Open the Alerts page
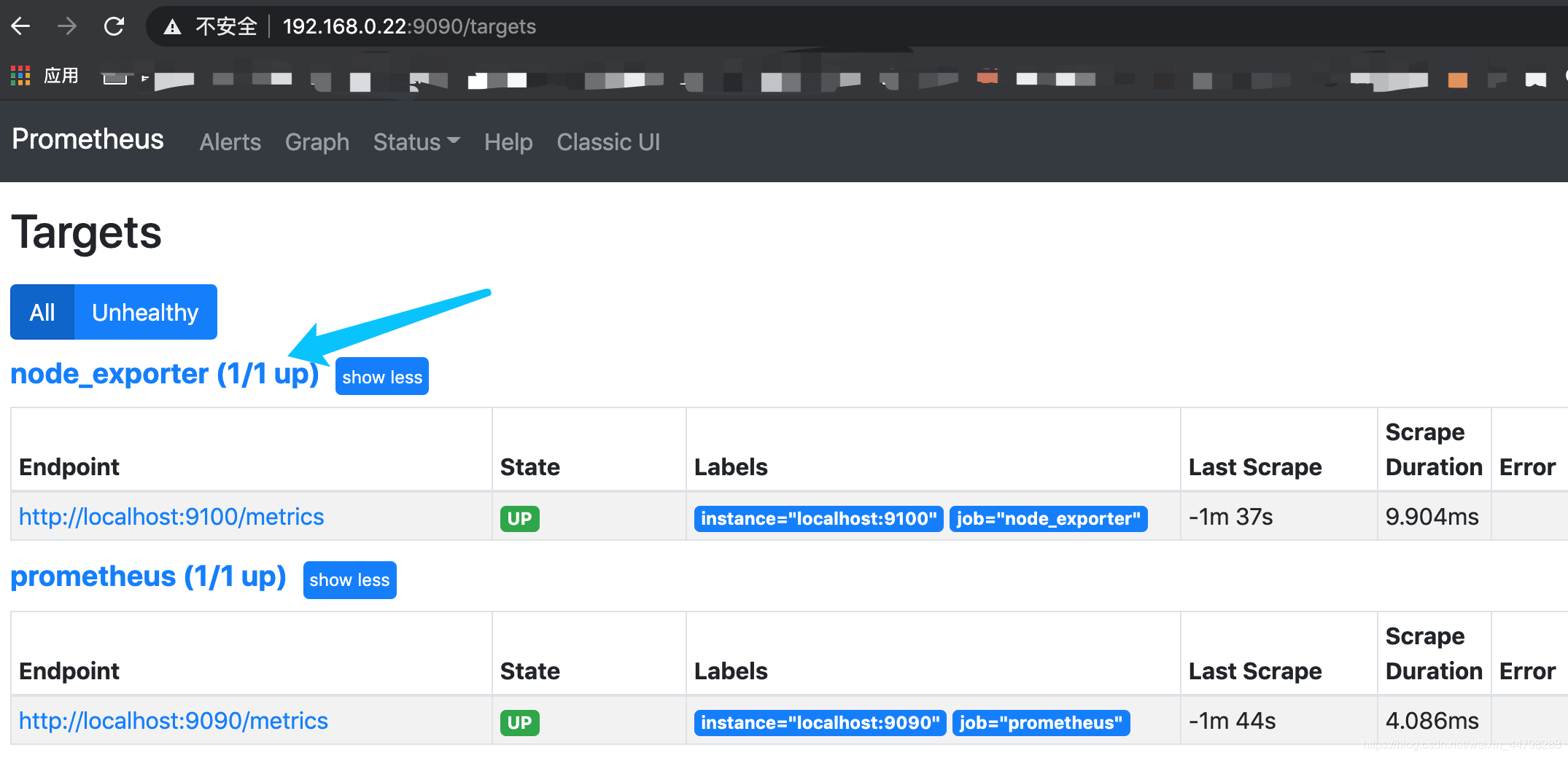Viewport: 1568px width, 758px height. tap(230, 141)
